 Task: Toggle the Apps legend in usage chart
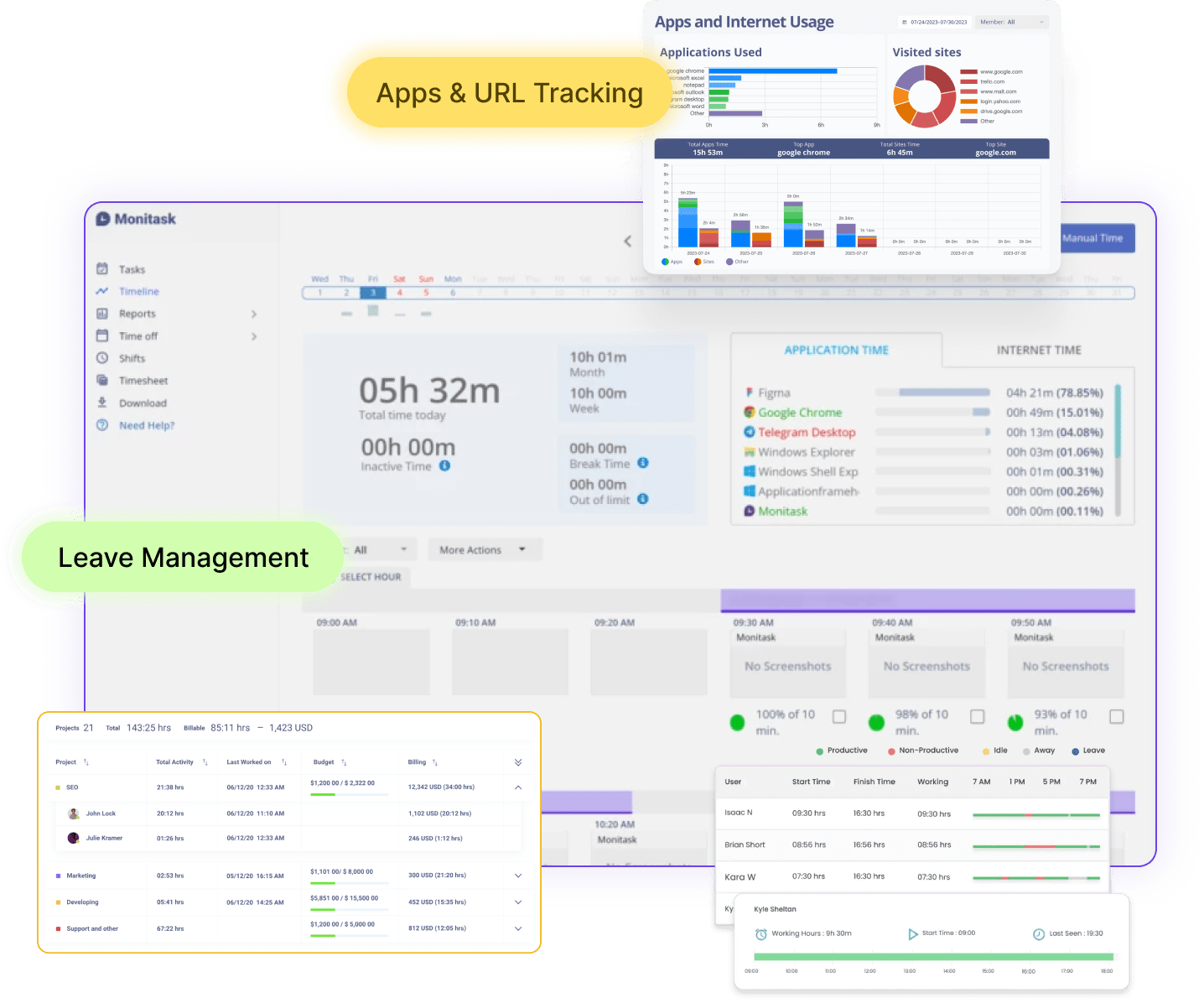[x=672, y=262]
